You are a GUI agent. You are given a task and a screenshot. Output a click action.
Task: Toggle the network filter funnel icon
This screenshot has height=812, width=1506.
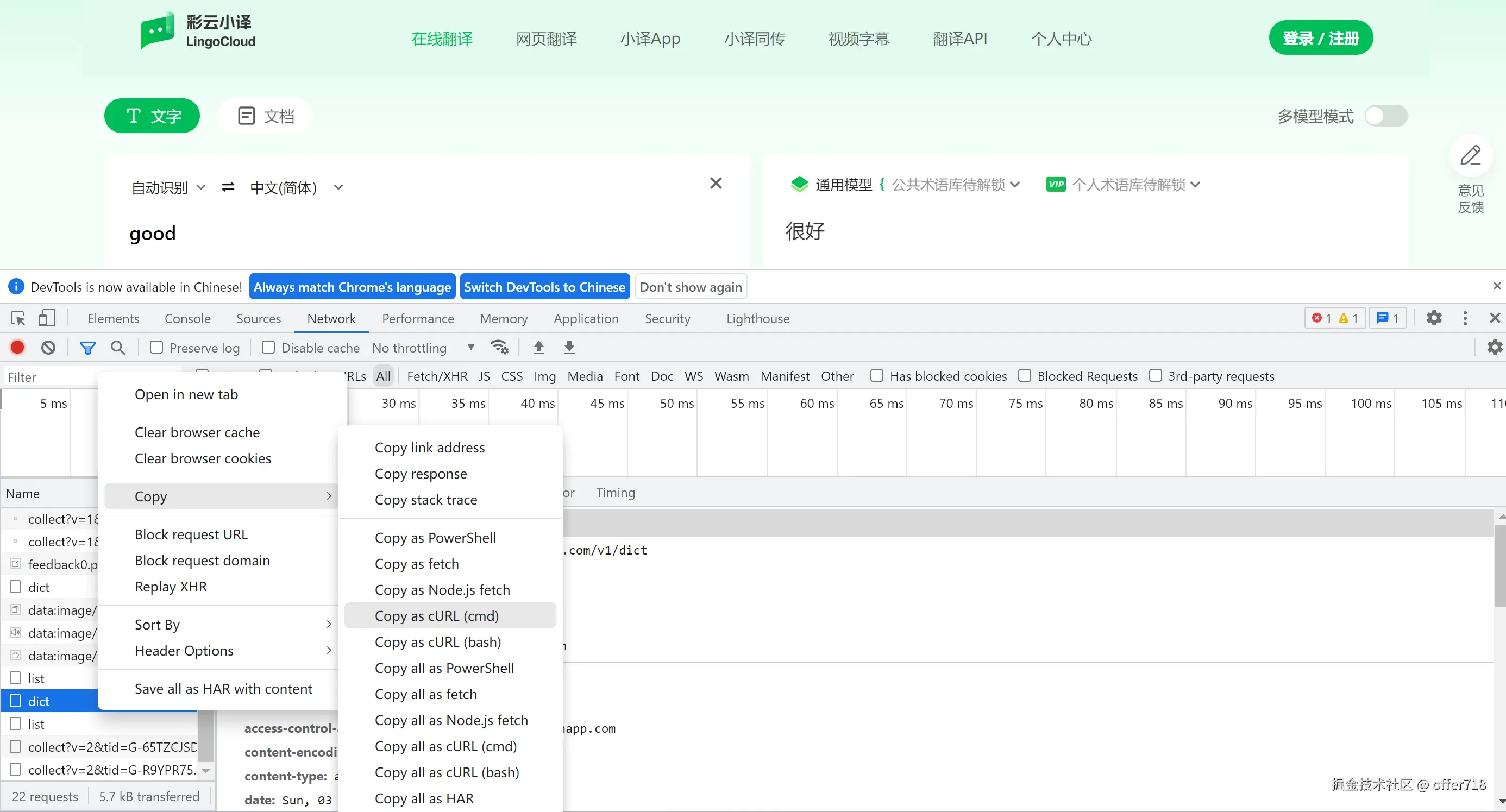tap(87, 348)
